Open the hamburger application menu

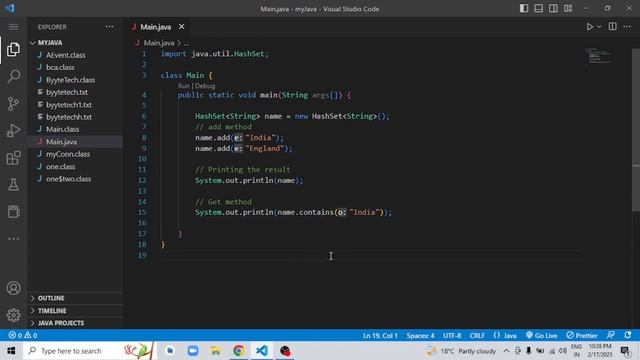coord(13,27)
